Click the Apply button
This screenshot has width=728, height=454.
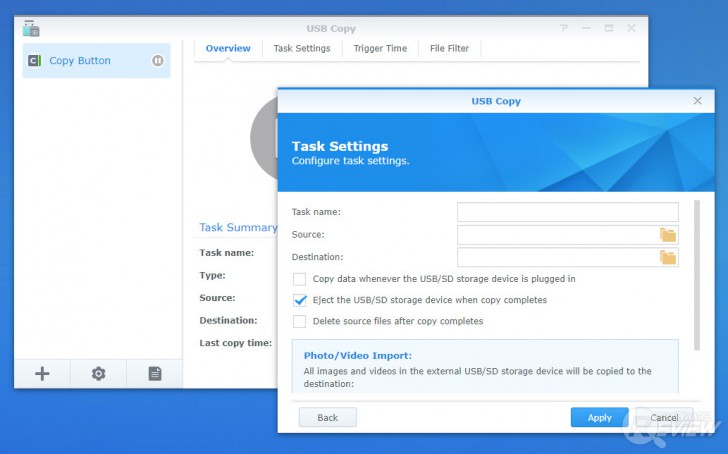pos(599,417)
